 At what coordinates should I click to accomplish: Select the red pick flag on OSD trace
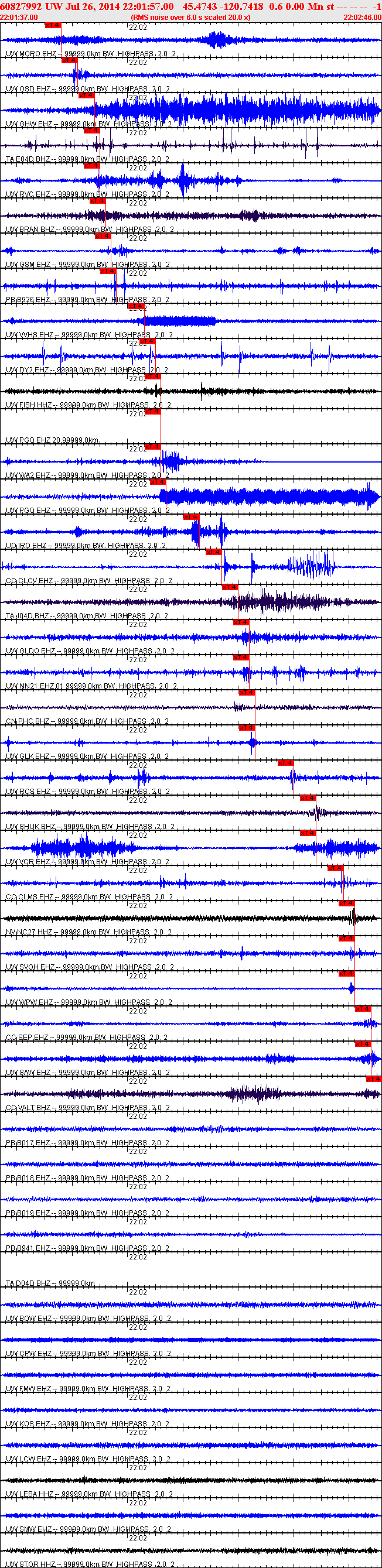70,60
